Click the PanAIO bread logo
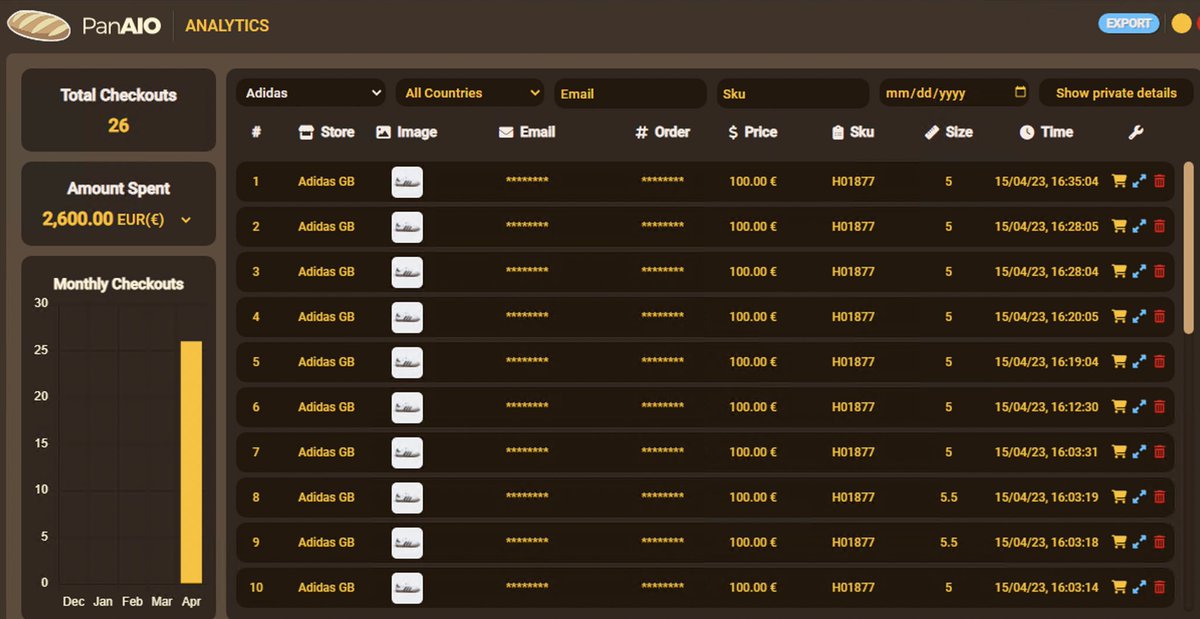This screenshot has width=1200, height=619. point(38,25)
